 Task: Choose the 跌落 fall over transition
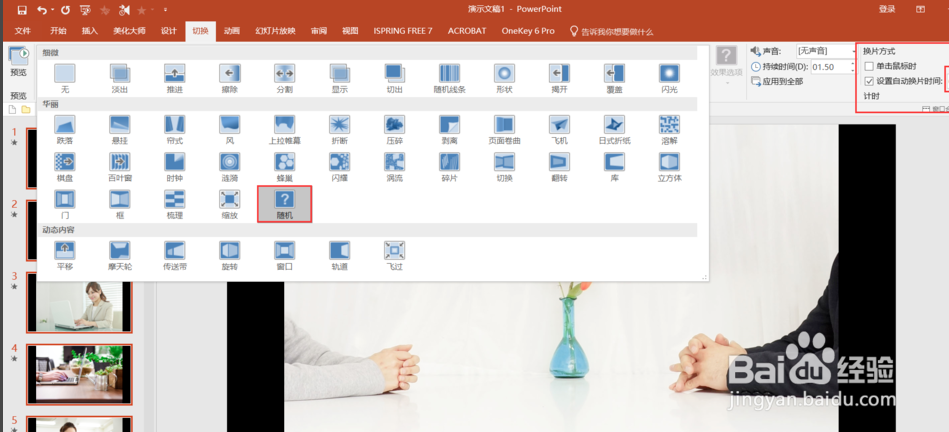click(x=65, y=129)
